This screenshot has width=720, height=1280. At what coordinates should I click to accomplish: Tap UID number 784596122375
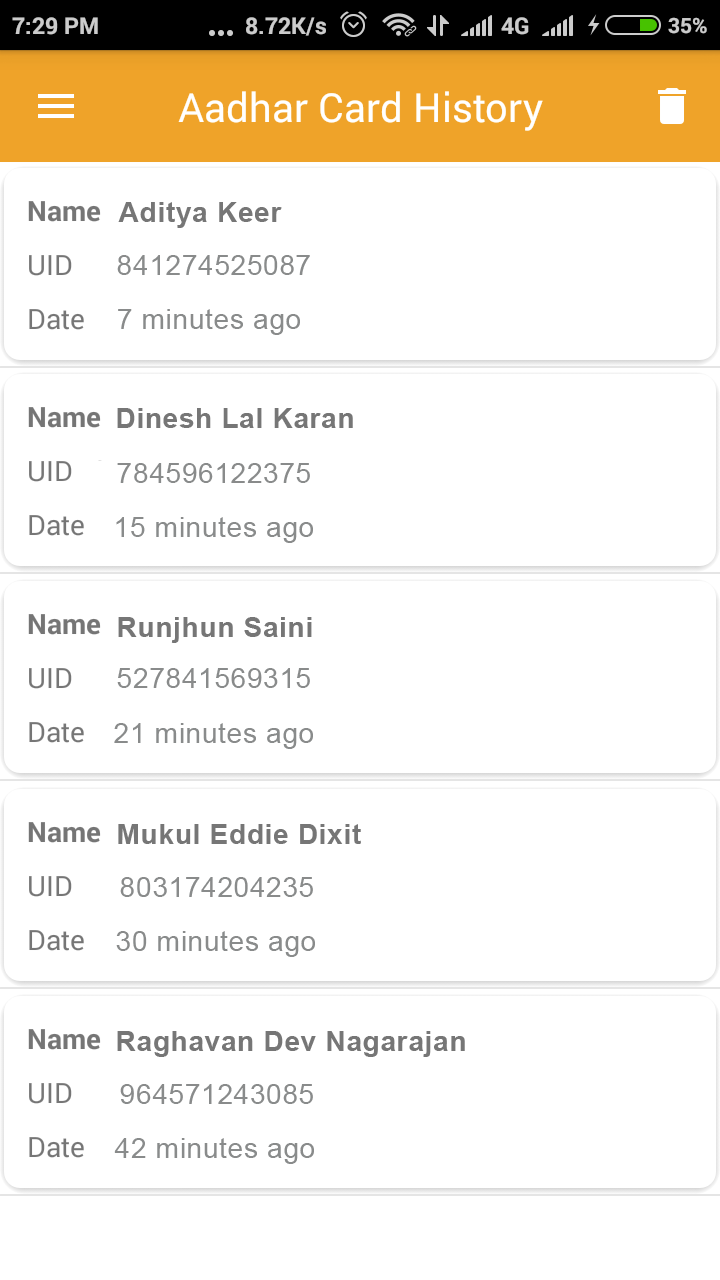(x=213, y=473)
